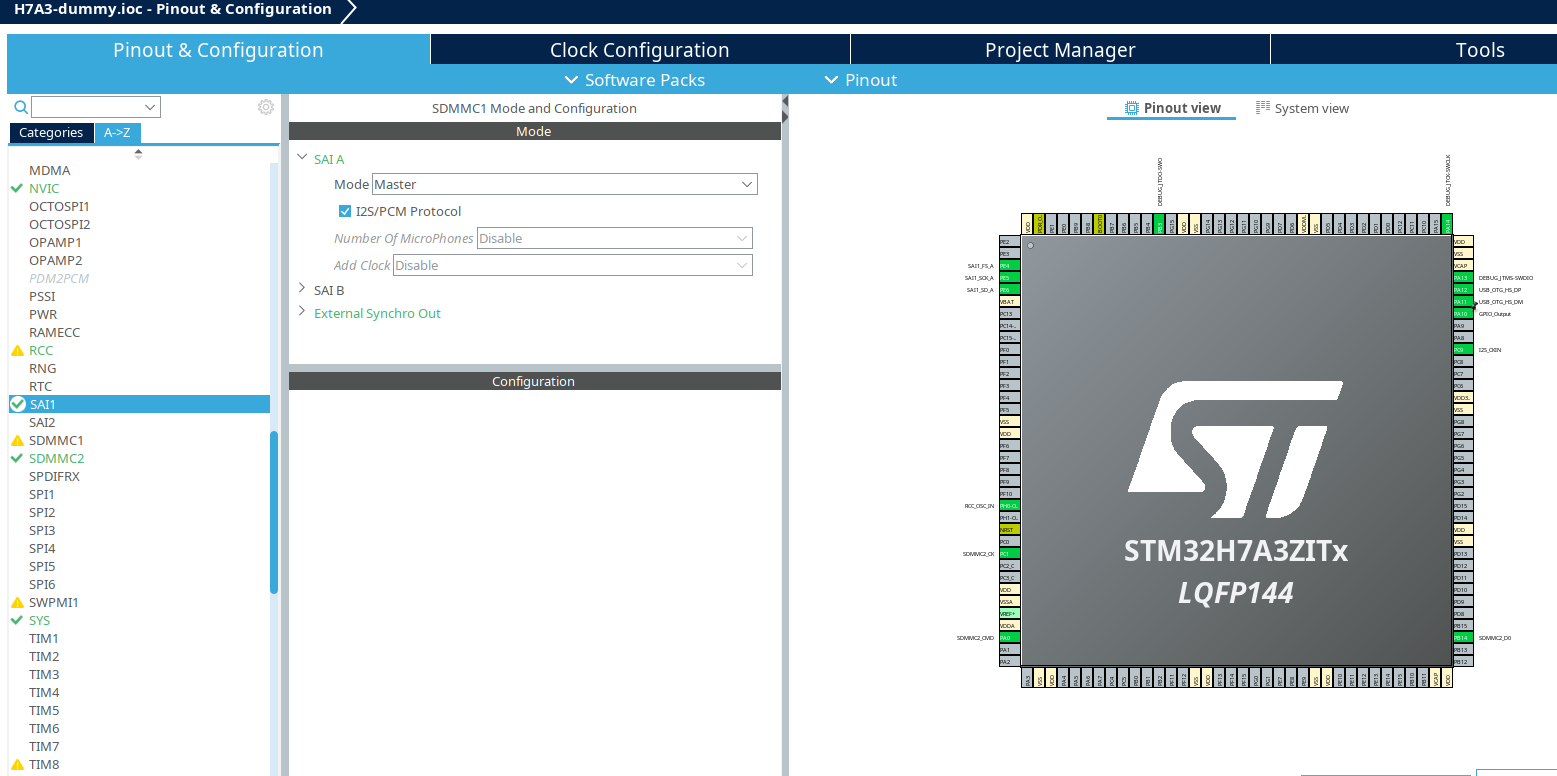Click the check icon beside SYS
Image resolution: width=1557 pixels, height=776 pixels.
click(x=16, y=620)
